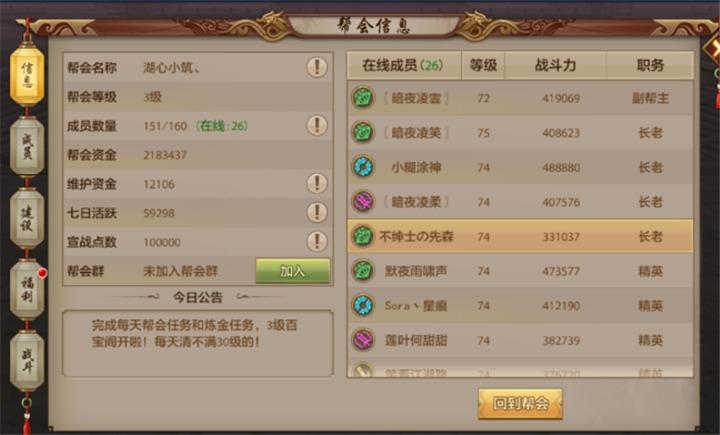This screenshot has height=435, width=720.
Task: Click green 加入 button for 帮会群
Action: coord(293,271)
